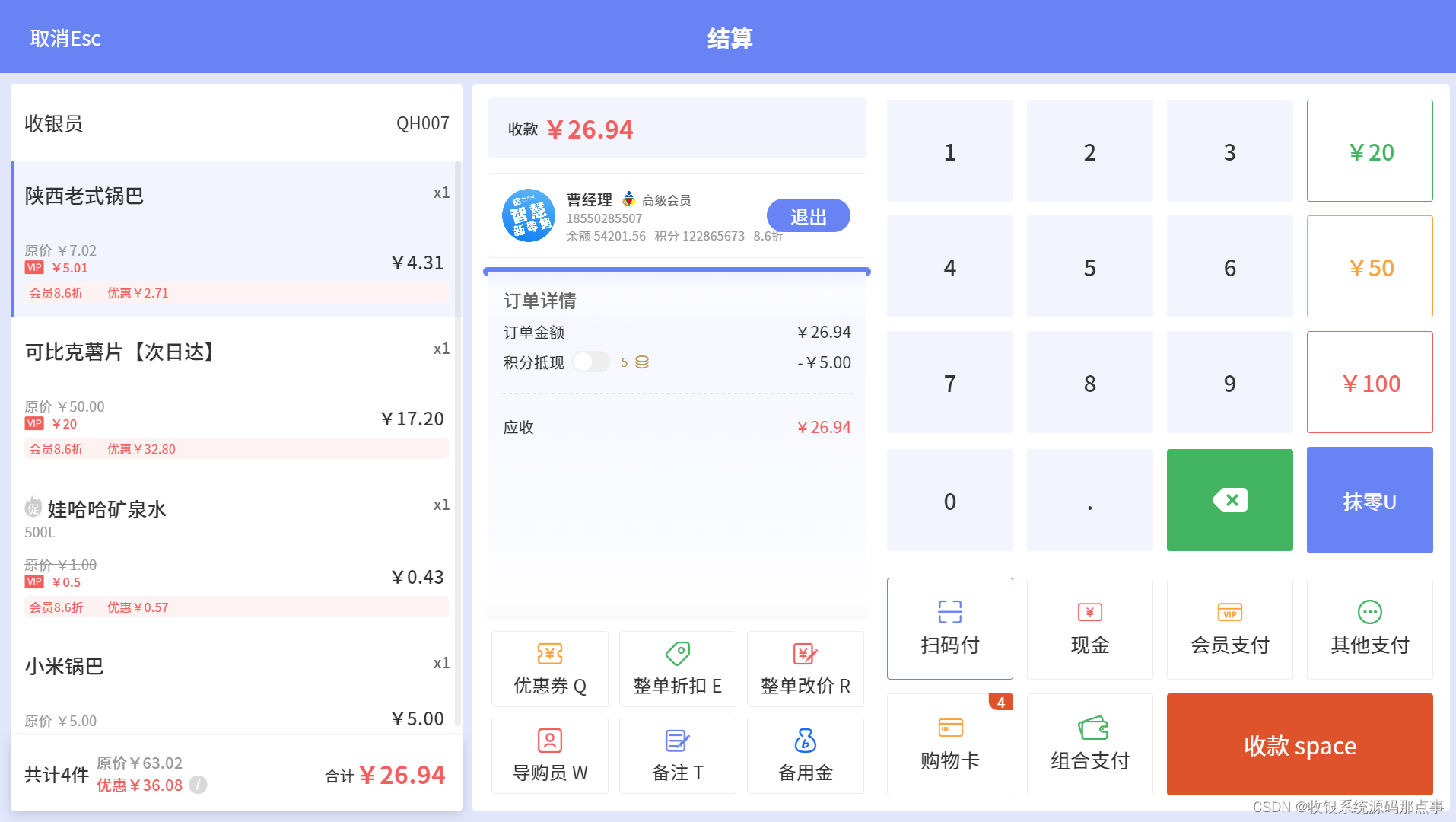Open 会员支付 VIP payment
Image resolution: width=1456 pixels, height=822 pixels.
[x=1229, y=628]
